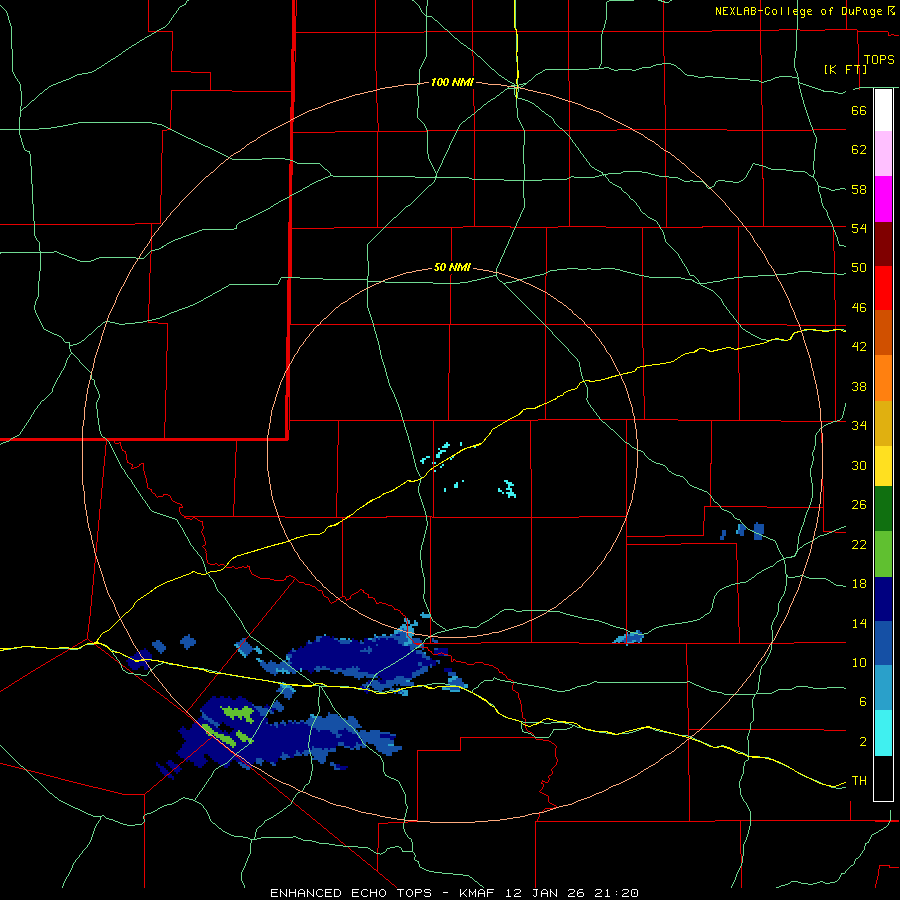
Task: Click the dark orange legend swatch
Action: (x=883, y=332)
